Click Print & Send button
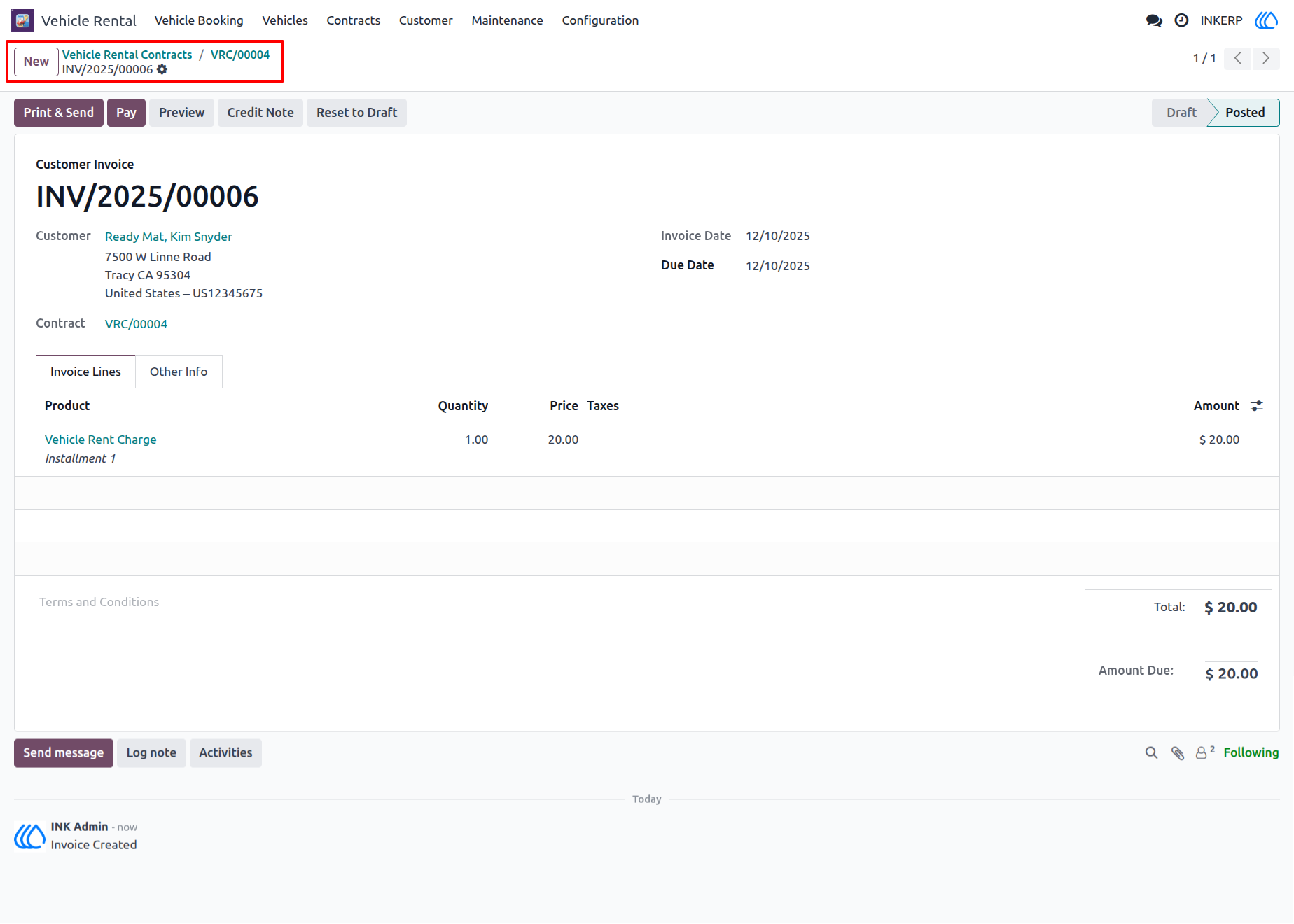 click(59, 113)
